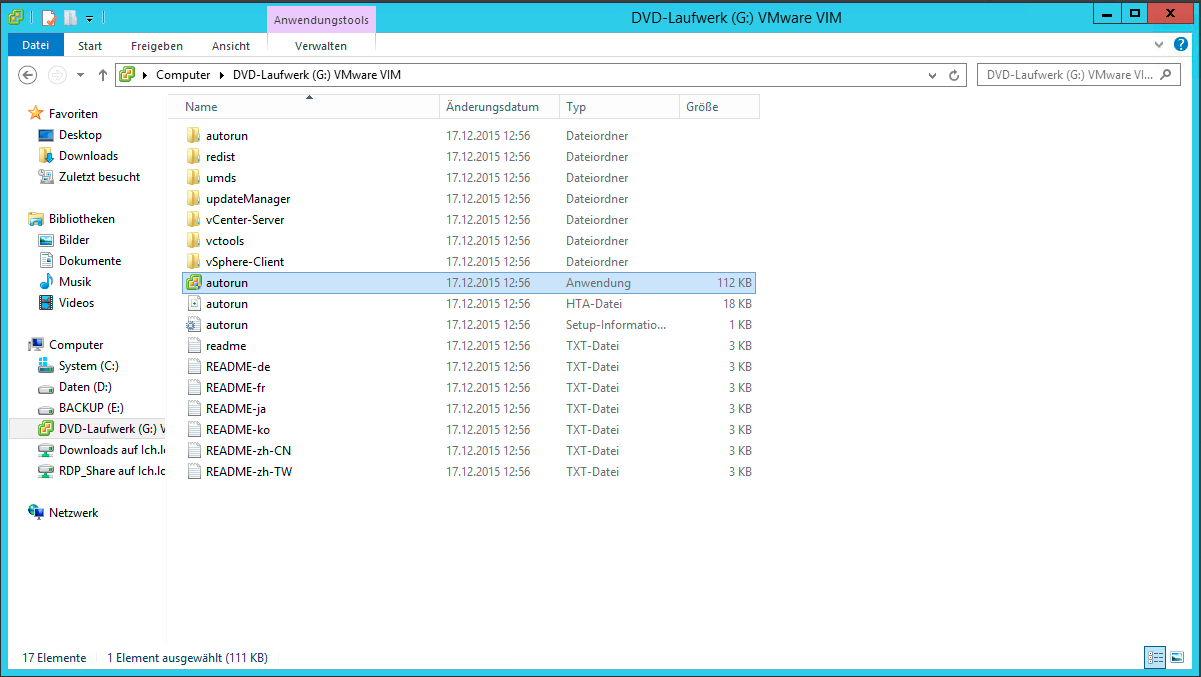Click the README-zh-CN file icon
This screenshot has width=1201, height=677.
pyautogui.click(x=194, y=450)
